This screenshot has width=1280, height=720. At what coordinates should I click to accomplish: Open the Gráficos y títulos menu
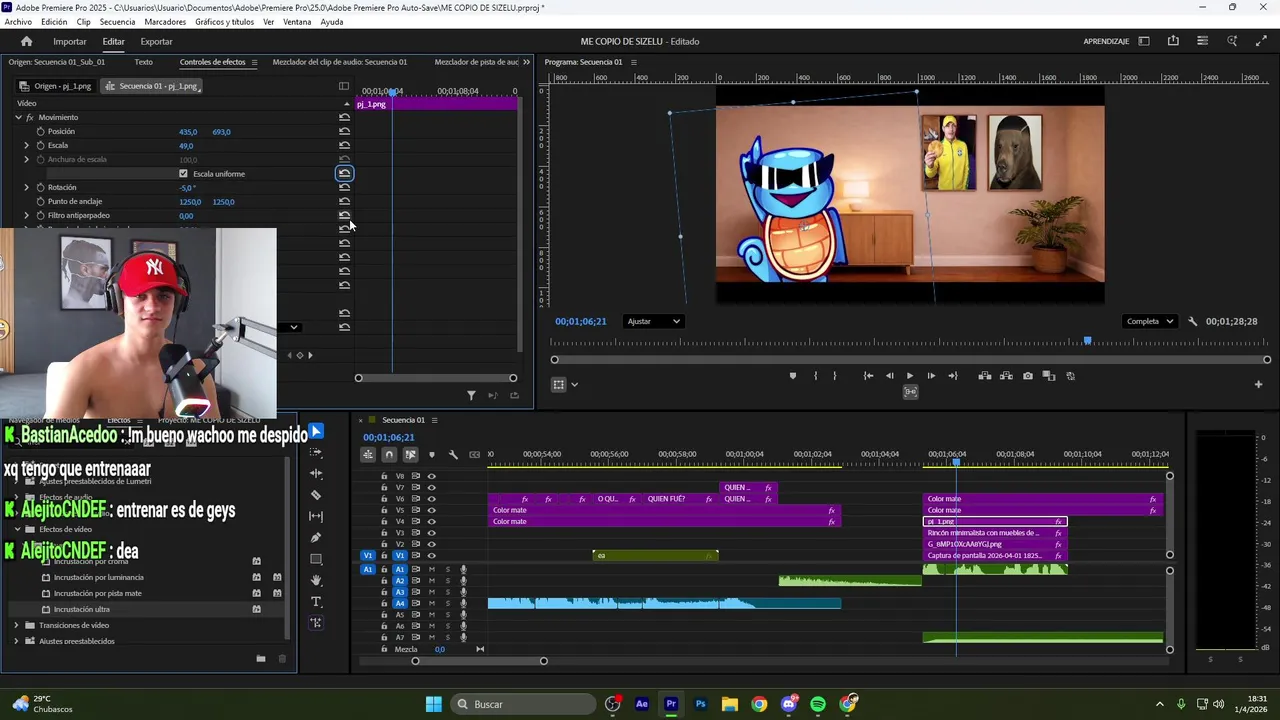224,22
